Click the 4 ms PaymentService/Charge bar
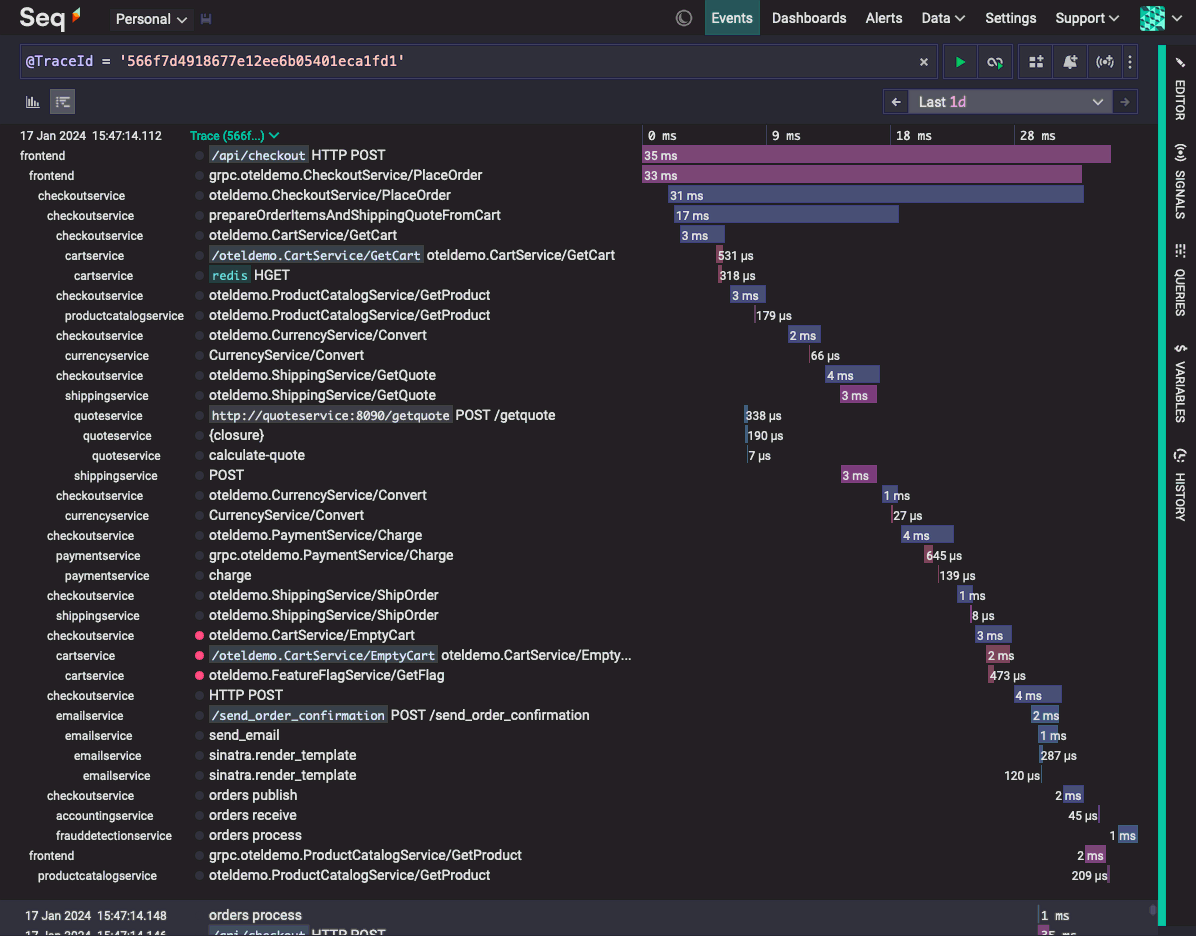 pos(927,536)
